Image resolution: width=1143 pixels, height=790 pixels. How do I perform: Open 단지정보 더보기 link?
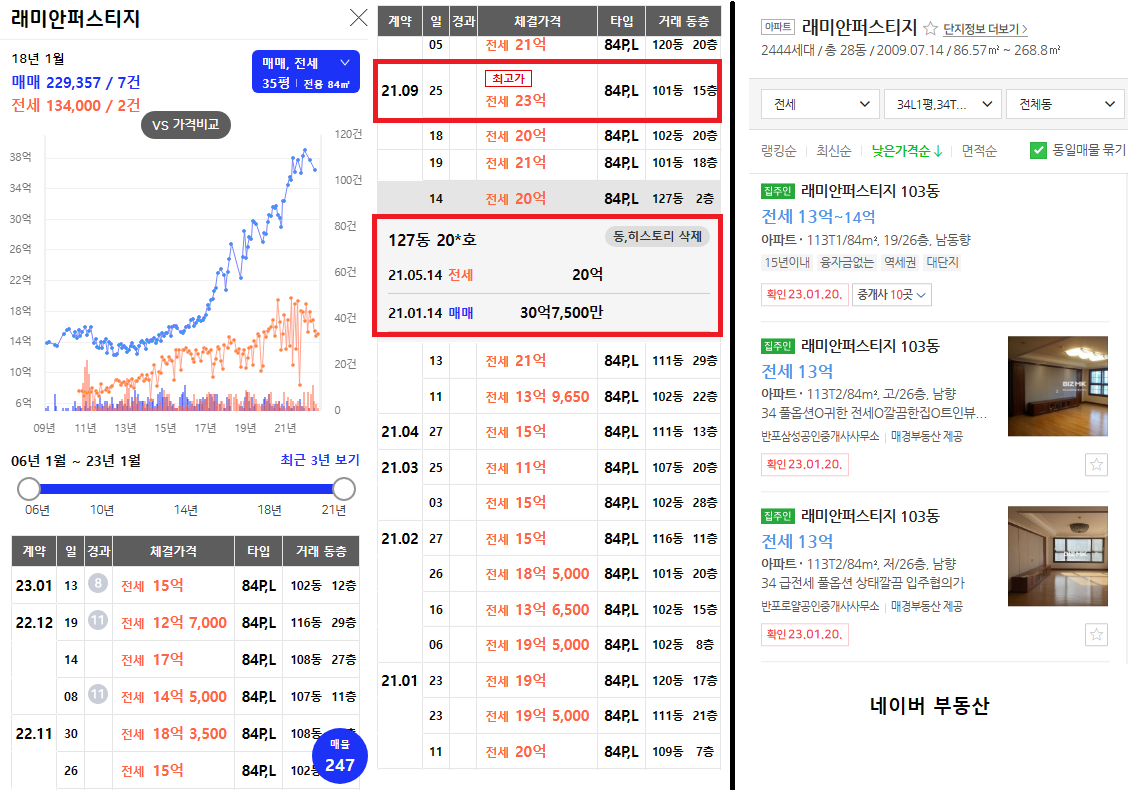coord(986,29)
